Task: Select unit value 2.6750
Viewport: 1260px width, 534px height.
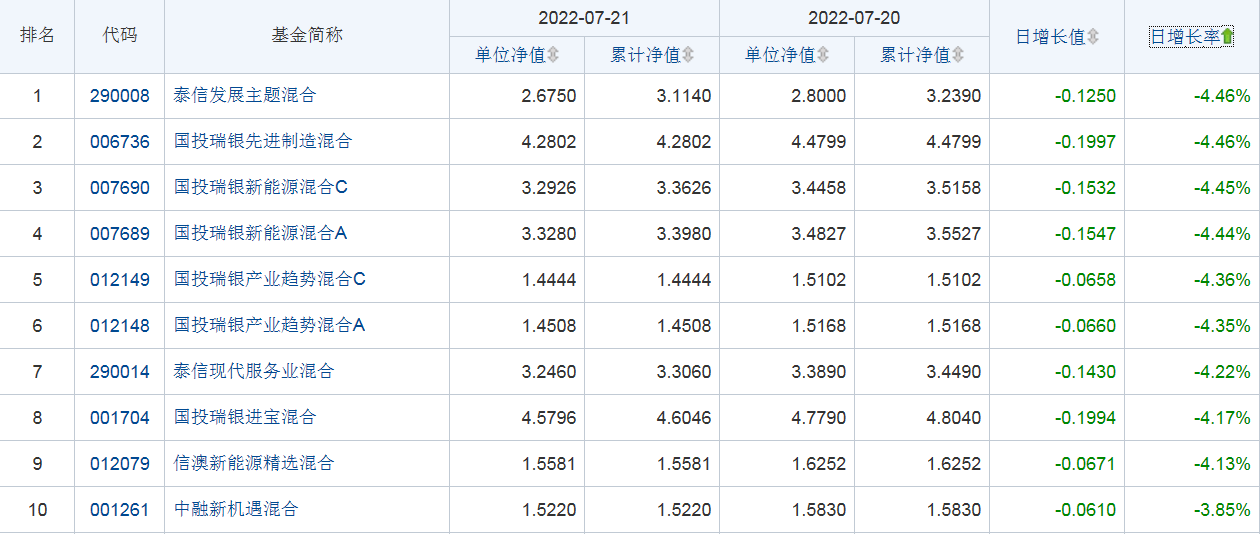Action: click(x=549, y=96)
